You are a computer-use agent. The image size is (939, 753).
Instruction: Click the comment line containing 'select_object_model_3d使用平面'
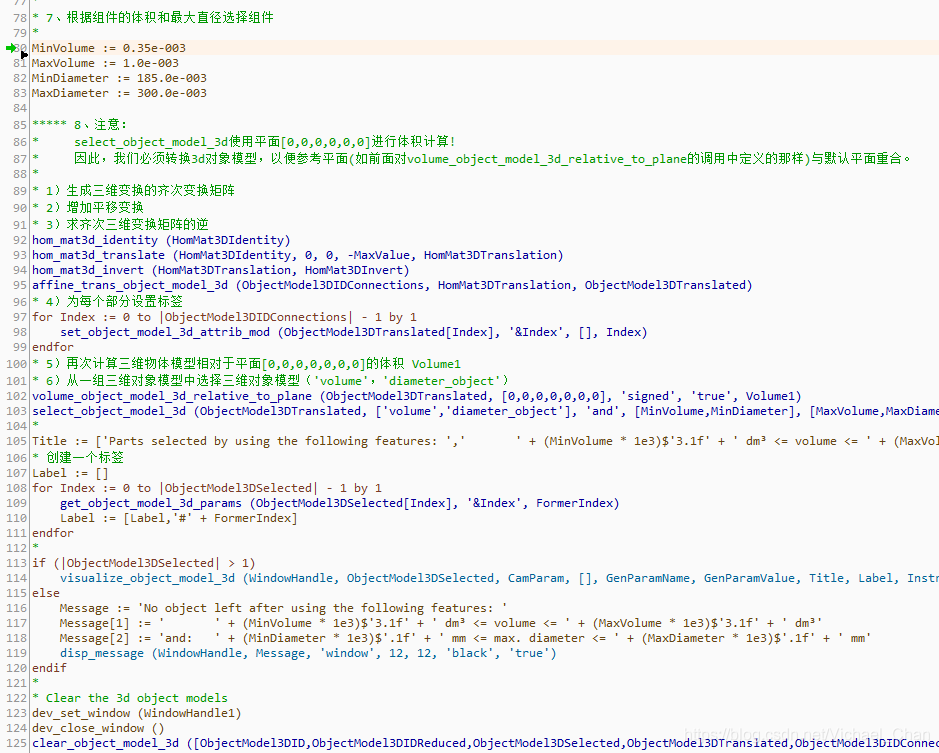(244, 141)
